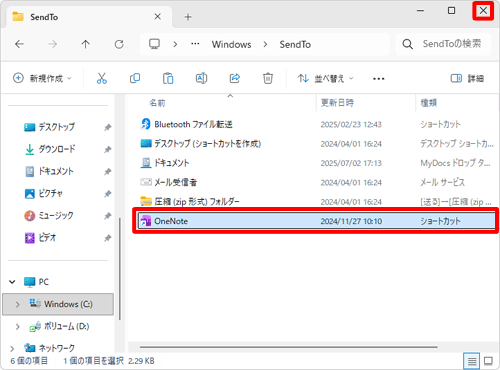Select the 圧縮 (zip 形式) フォルダー item

(x=317, y=202)
